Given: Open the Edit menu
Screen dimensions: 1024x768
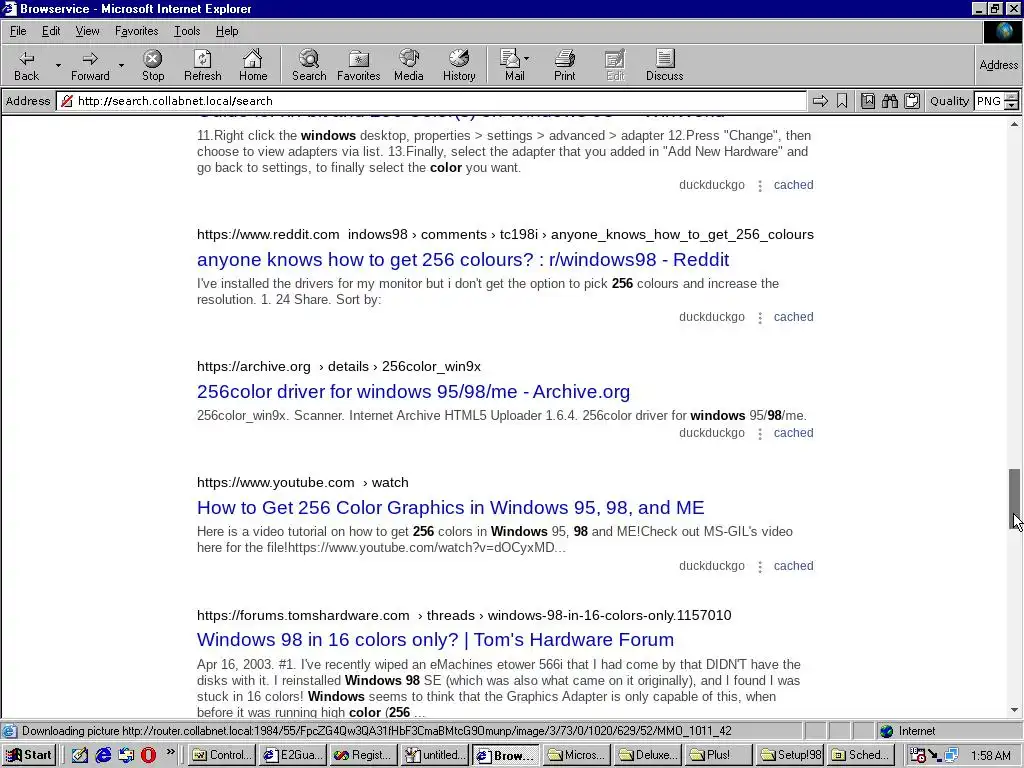Looking at the screenshot, I should [51, 31].
